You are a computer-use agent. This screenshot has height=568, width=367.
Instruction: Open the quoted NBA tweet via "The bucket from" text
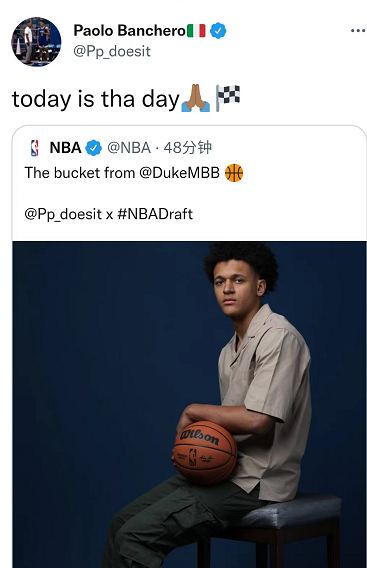pyautogui.click(x=82, y=173)
